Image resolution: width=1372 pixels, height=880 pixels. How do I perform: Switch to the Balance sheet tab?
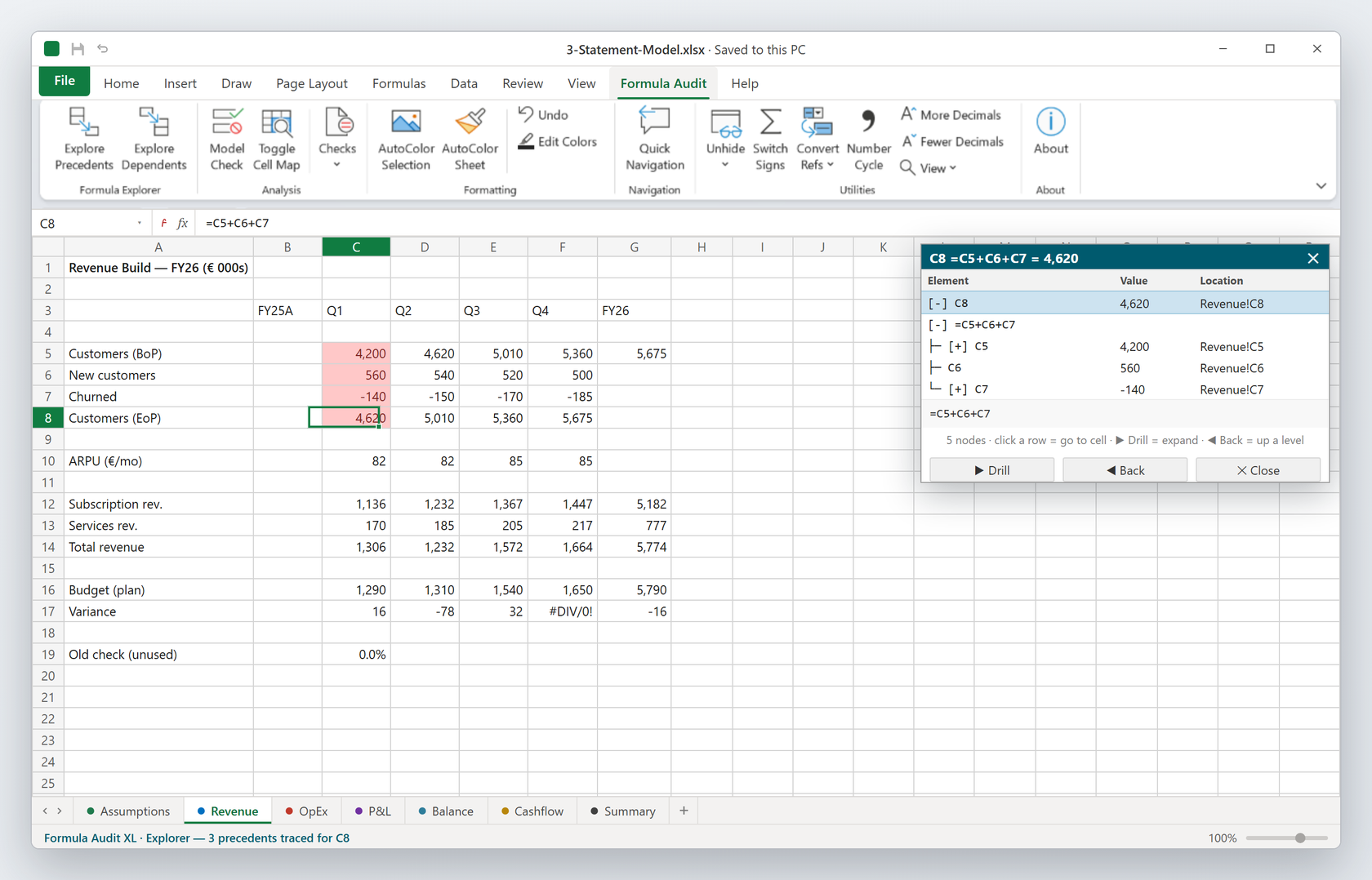coord(445,811)
